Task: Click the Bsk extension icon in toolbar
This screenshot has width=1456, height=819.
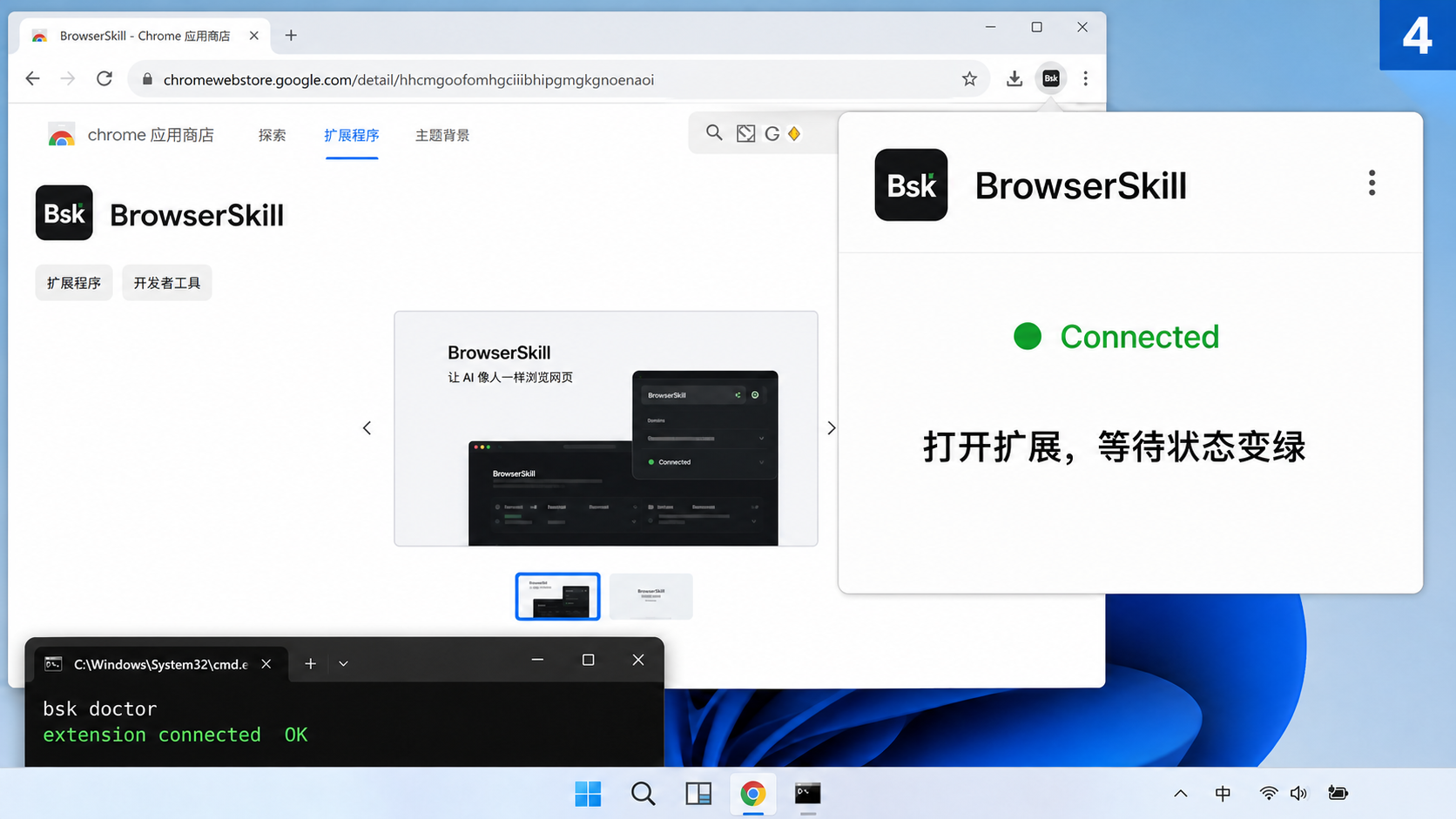Action: click(x=1051, y=78)
